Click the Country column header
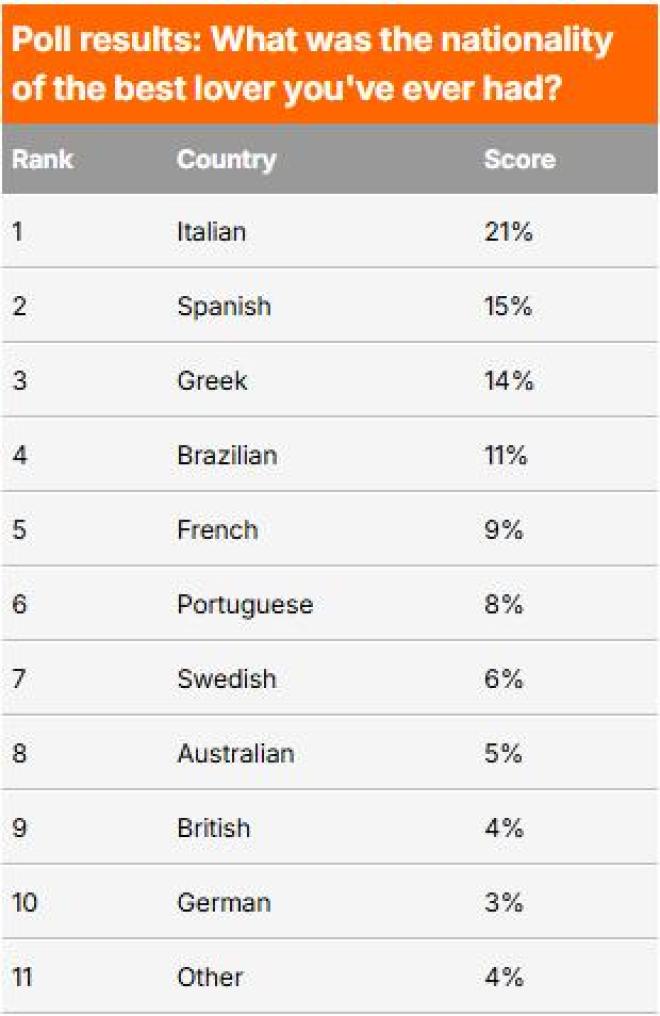 227,160
